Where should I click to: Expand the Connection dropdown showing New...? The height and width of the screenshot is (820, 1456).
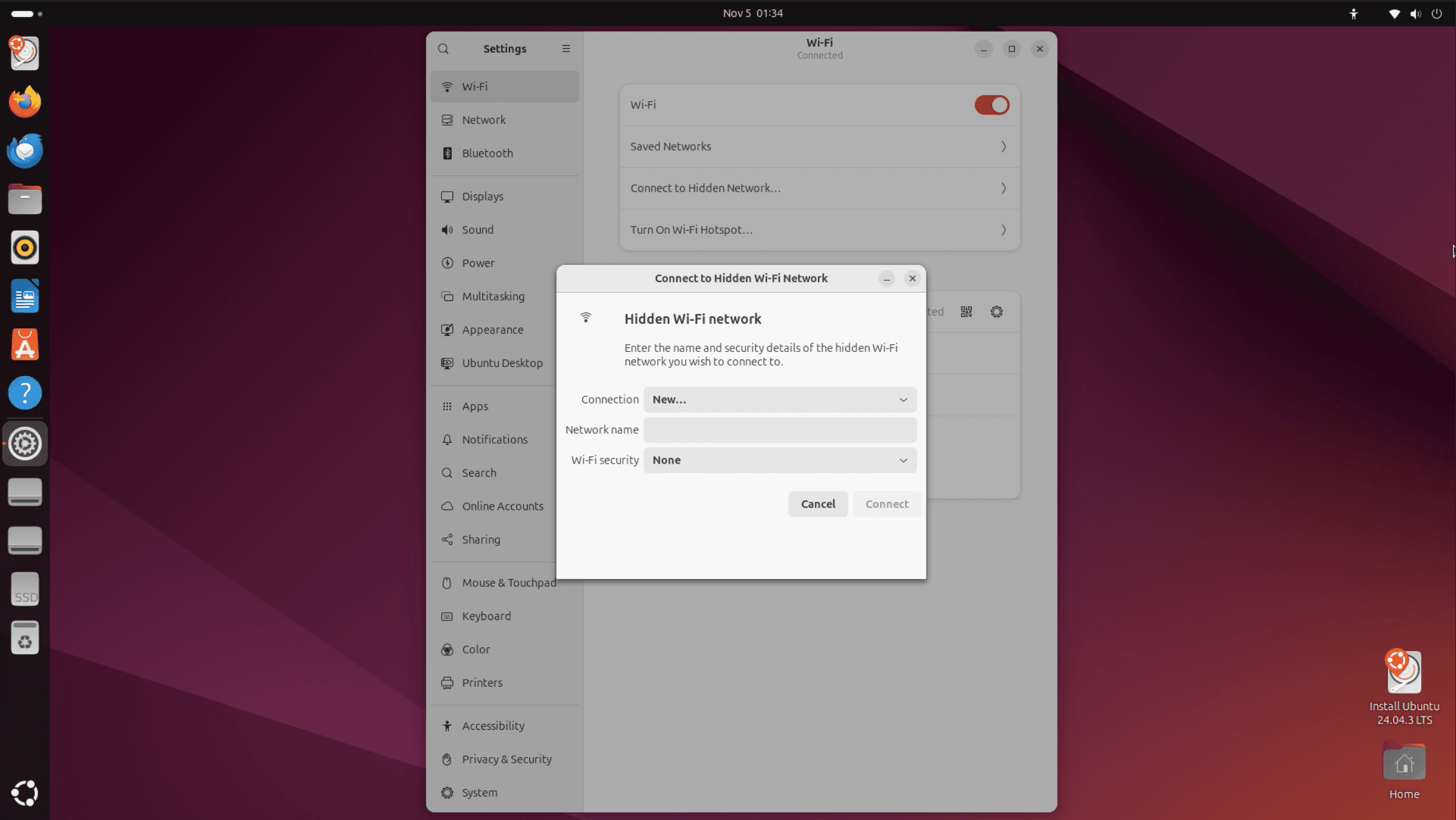[x=779, y=400]
